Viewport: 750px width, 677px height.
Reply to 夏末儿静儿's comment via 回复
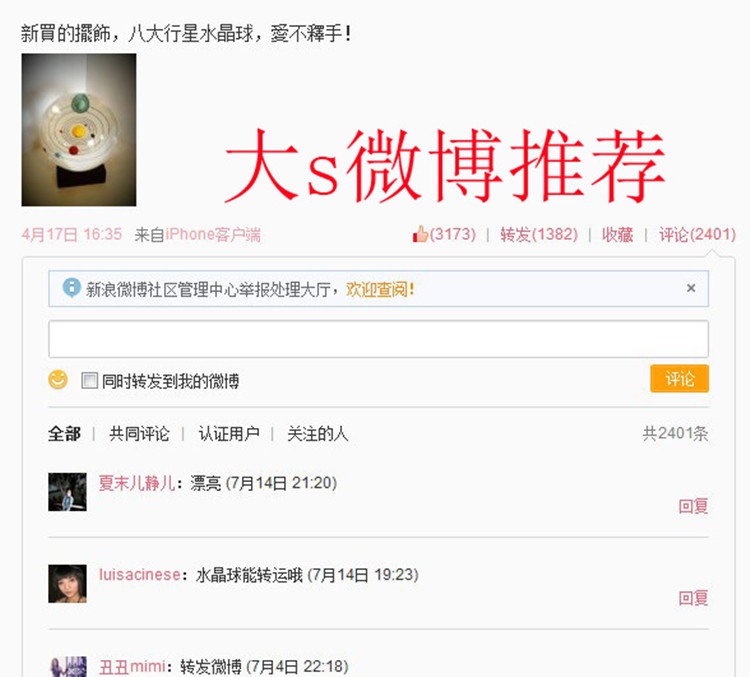693,506
